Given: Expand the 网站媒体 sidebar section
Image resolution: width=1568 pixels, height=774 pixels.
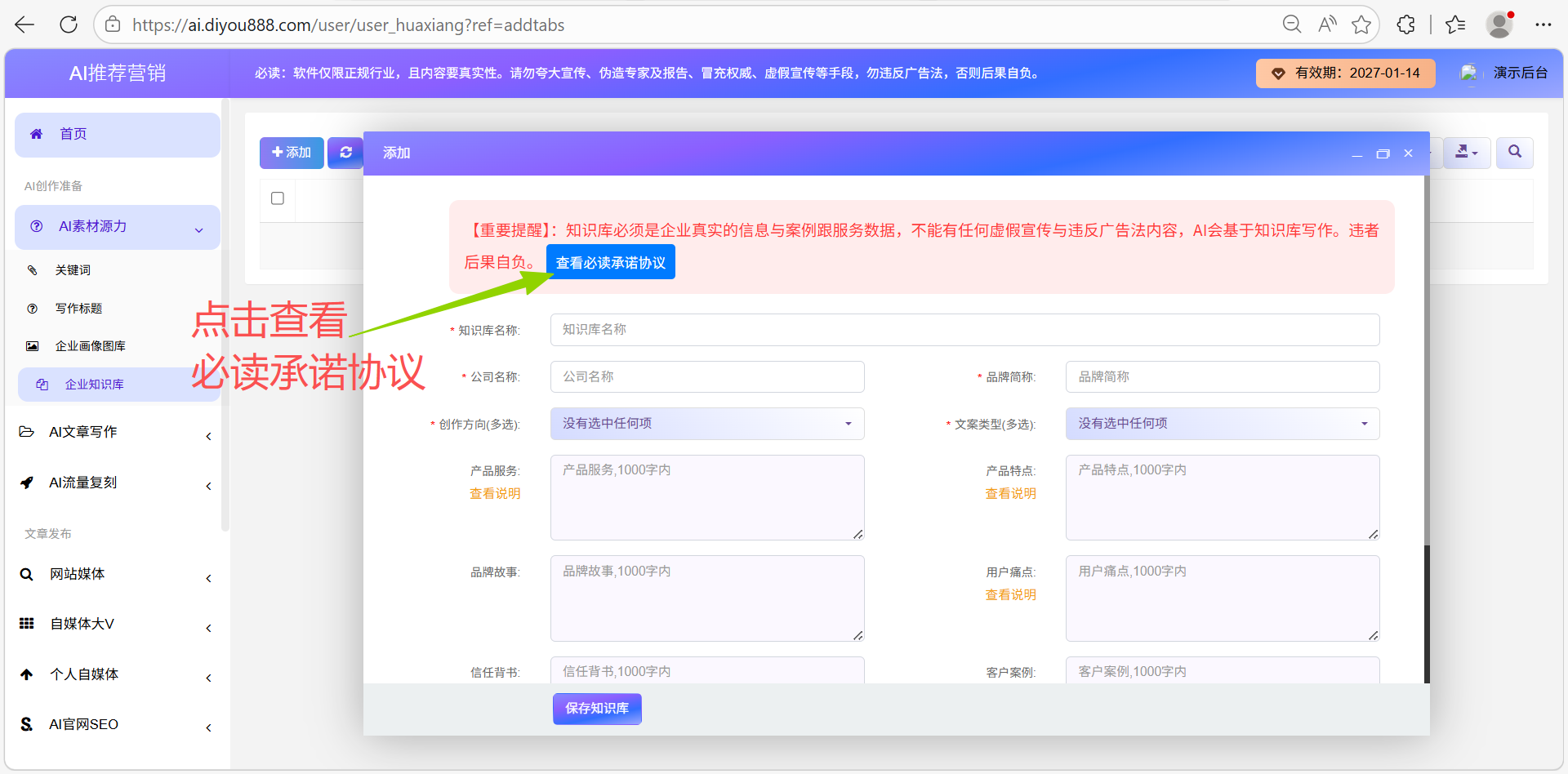Looking at the screenshot, I should tap(117, 574).
